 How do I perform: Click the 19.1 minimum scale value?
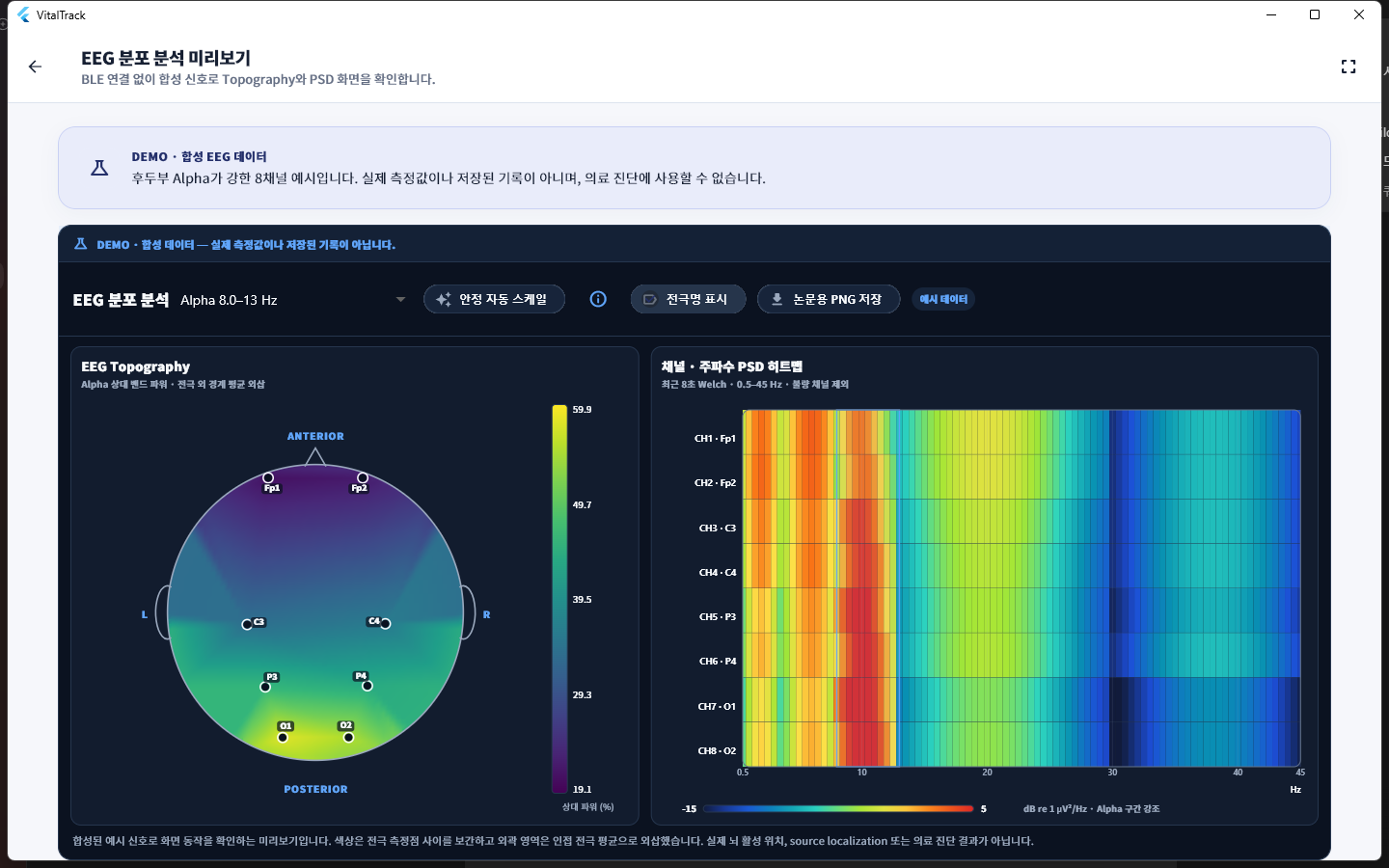(x=582, y=790)
